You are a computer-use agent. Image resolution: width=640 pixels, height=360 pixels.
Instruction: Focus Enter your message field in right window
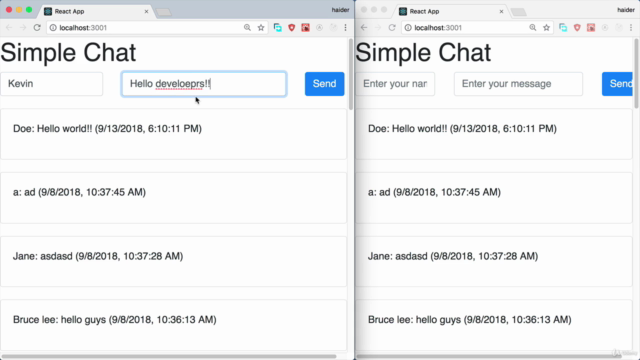[x=518, y=84]
